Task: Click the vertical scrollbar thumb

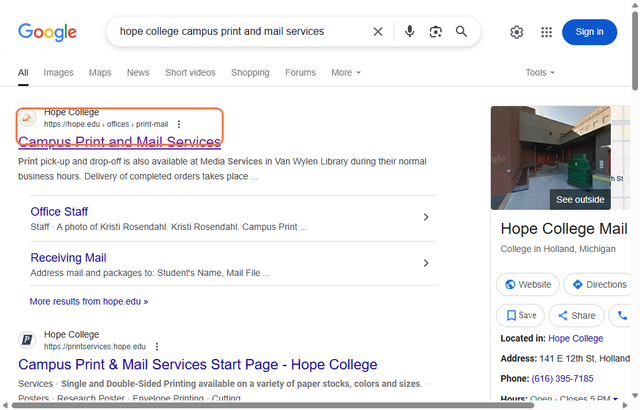Action: (635, 51)
